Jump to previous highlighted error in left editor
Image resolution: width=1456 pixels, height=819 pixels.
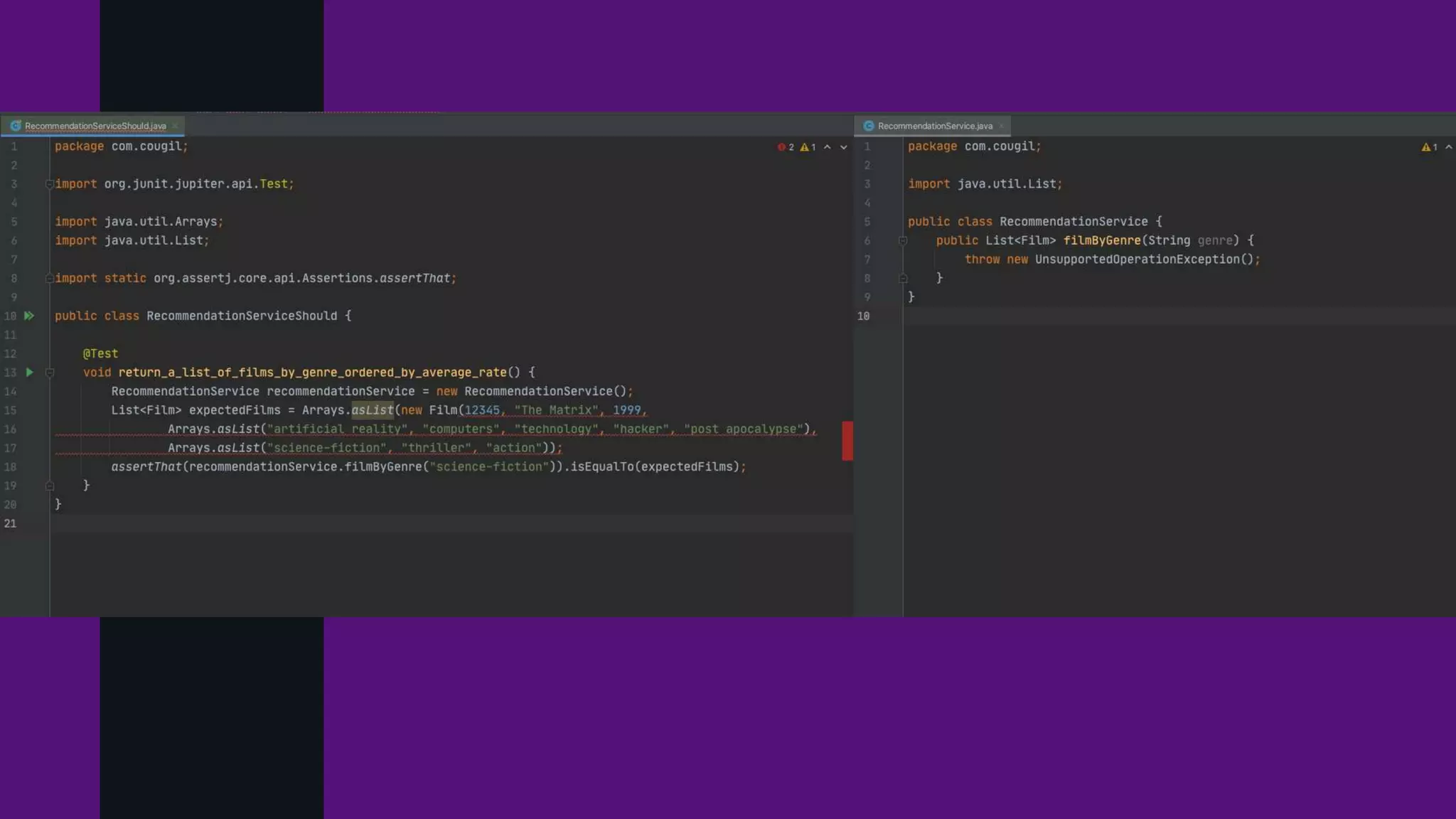pos(827,147)
